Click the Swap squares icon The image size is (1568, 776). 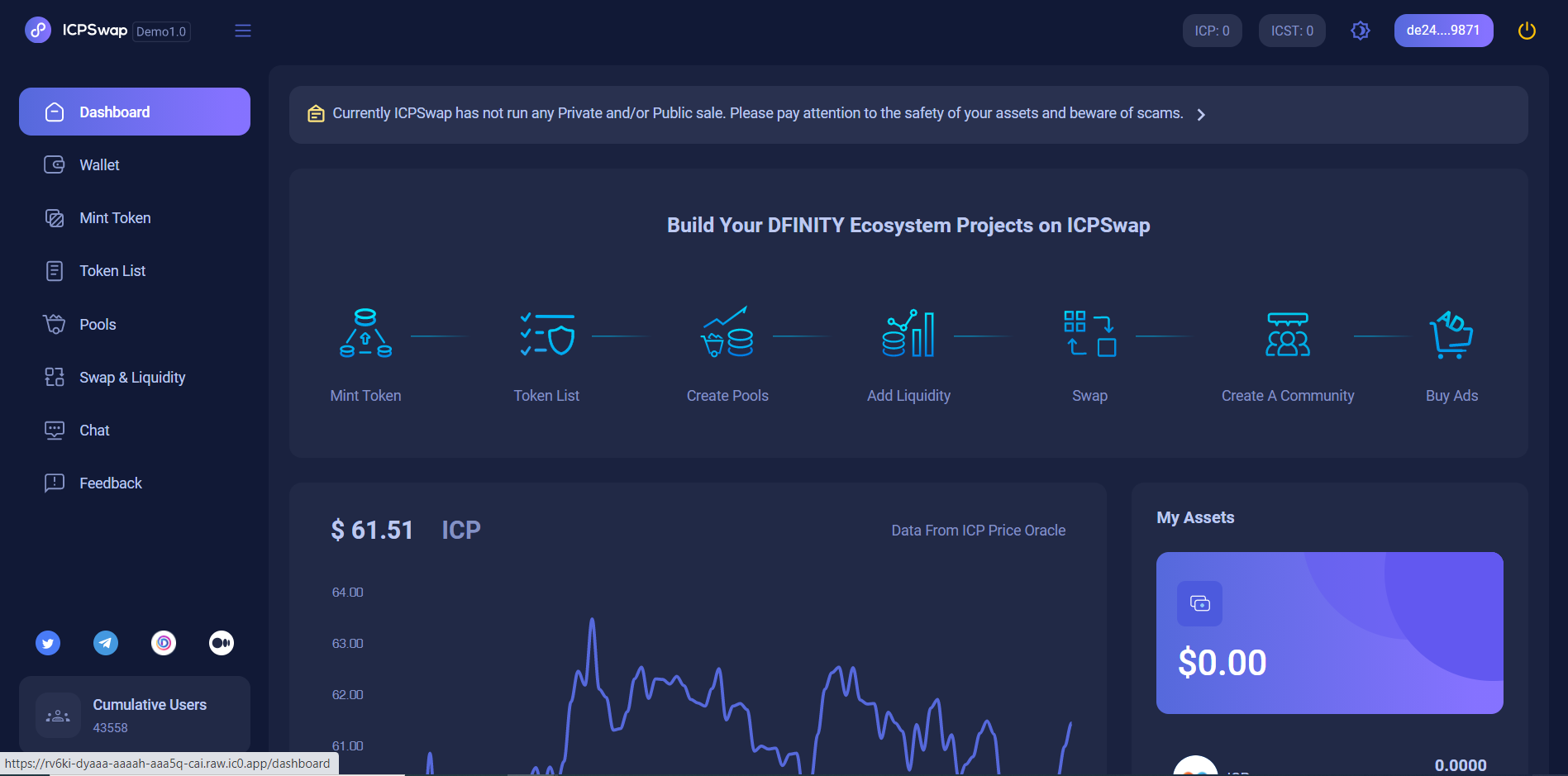point(1089,333)
